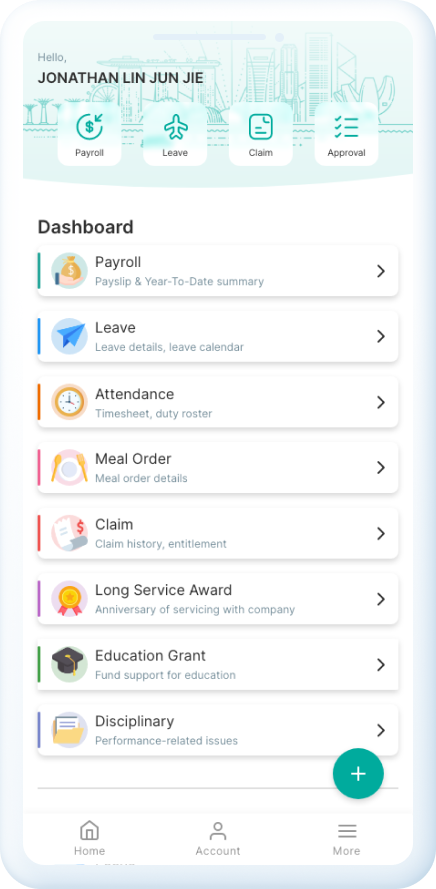The height and width of the screenshot is (889, 436).
Task: Select the Claim document shortcut icon
Action: (261, 127)
